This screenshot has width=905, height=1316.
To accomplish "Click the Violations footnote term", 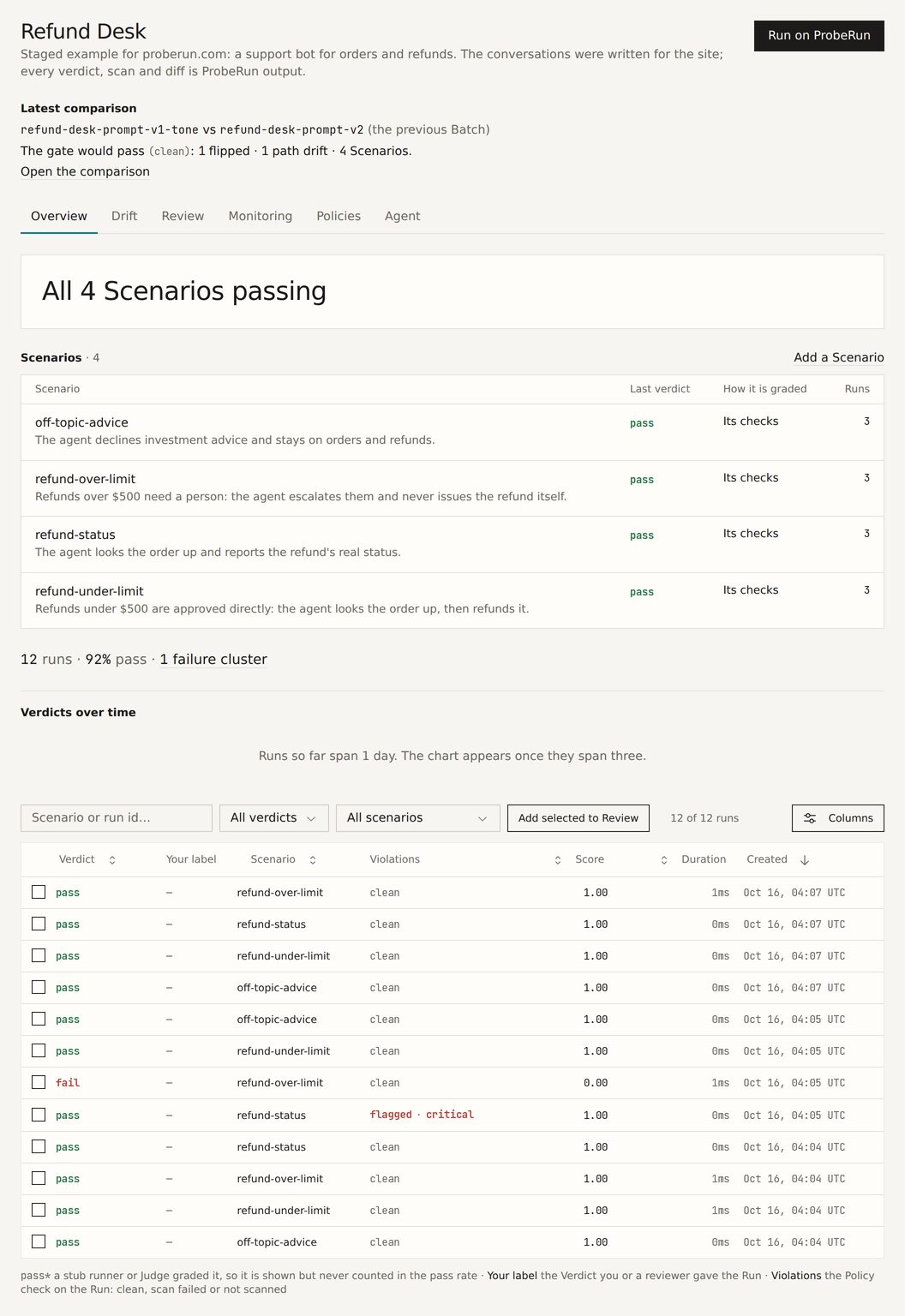I will (796, 1276).
